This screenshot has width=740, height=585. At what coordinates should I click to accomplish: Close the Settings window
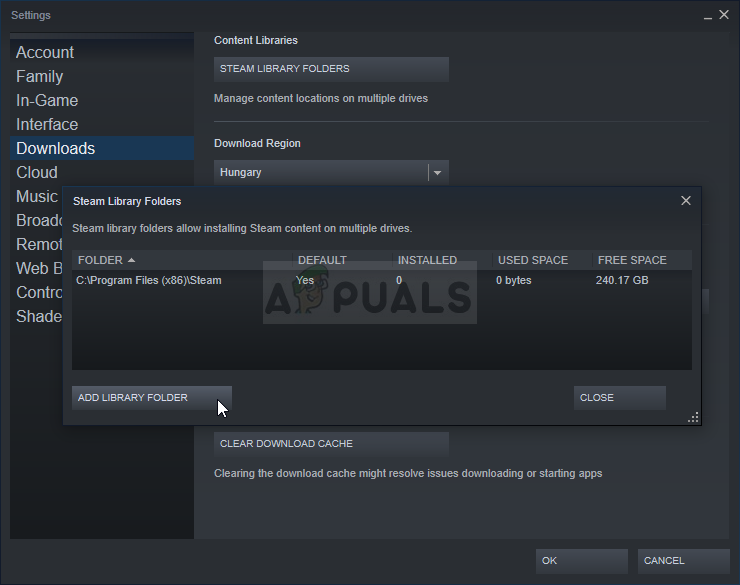(x=724, y=15)
